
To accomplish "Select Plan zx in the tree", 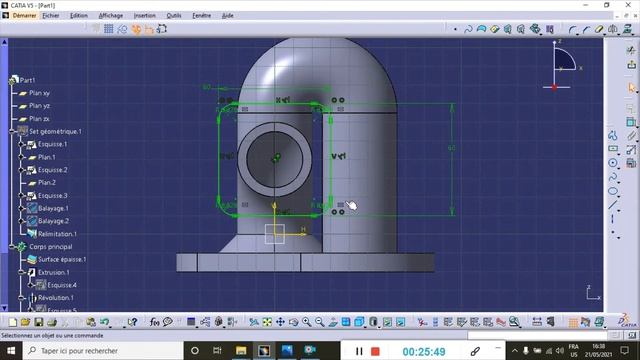I will (x=39, y=119).
